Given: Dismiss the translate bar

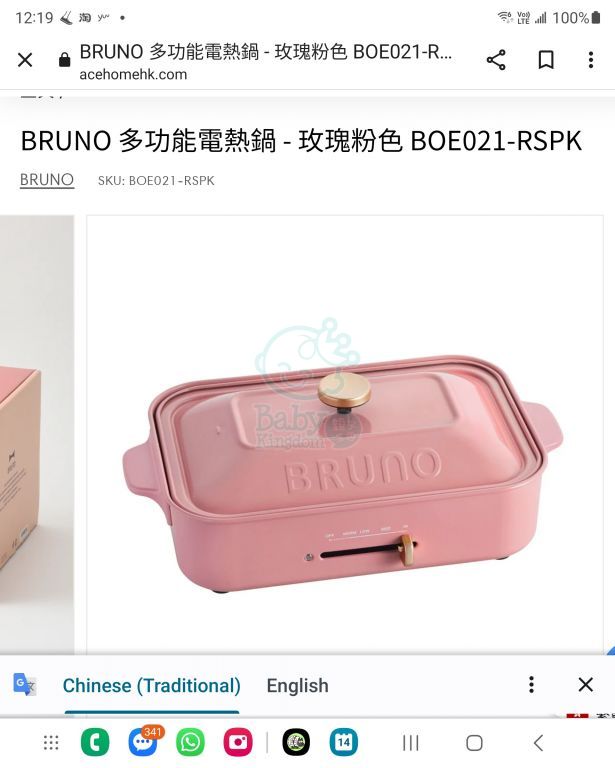Looking at the screenshot, I should click(x=586, y=684).
